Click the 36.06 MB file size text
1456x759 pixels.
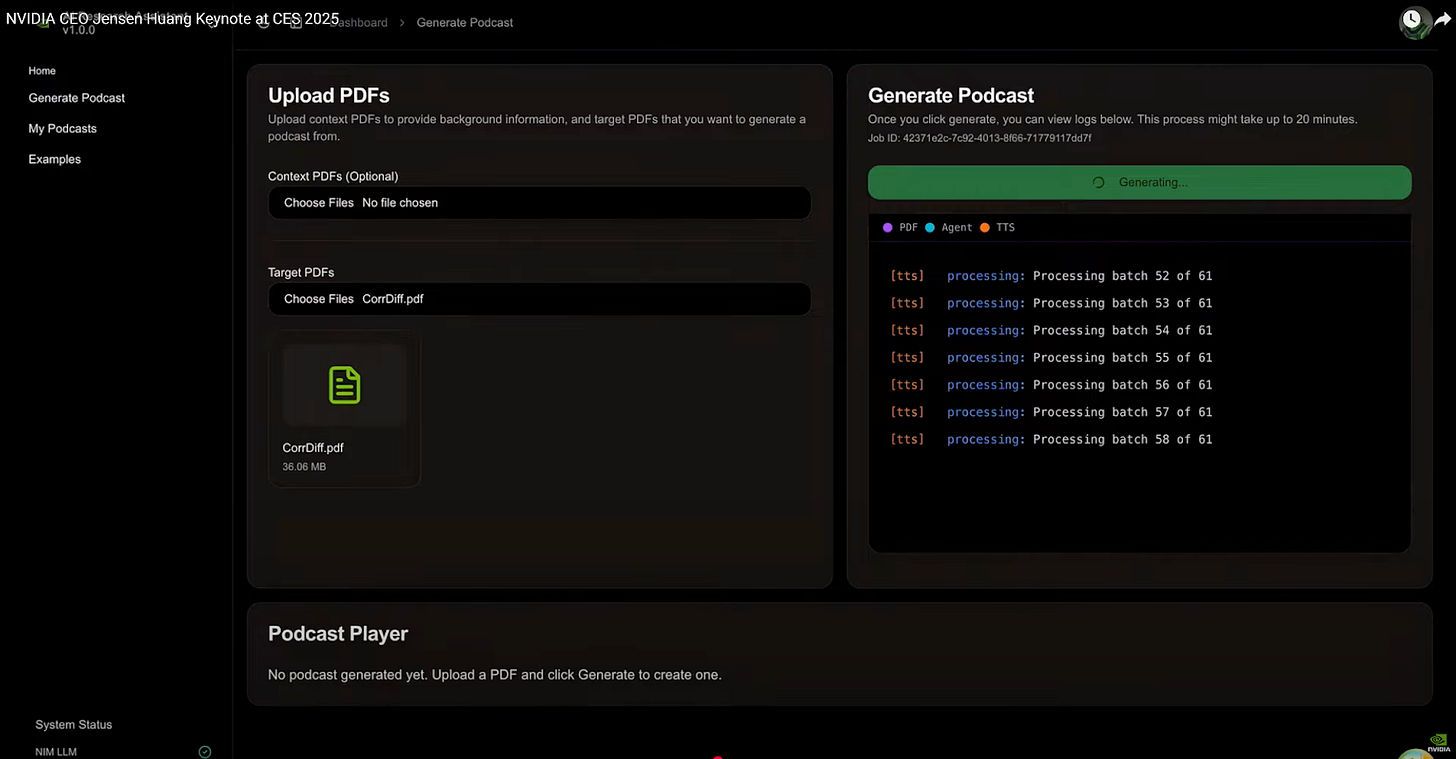tap(304, 467)
